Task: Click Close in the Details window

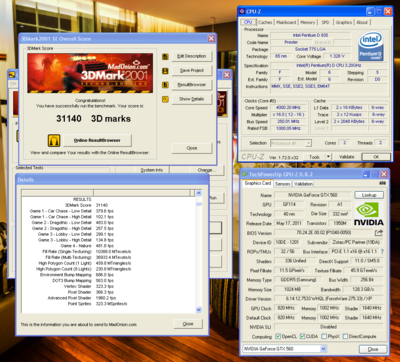Action: [x=188, y=324]
